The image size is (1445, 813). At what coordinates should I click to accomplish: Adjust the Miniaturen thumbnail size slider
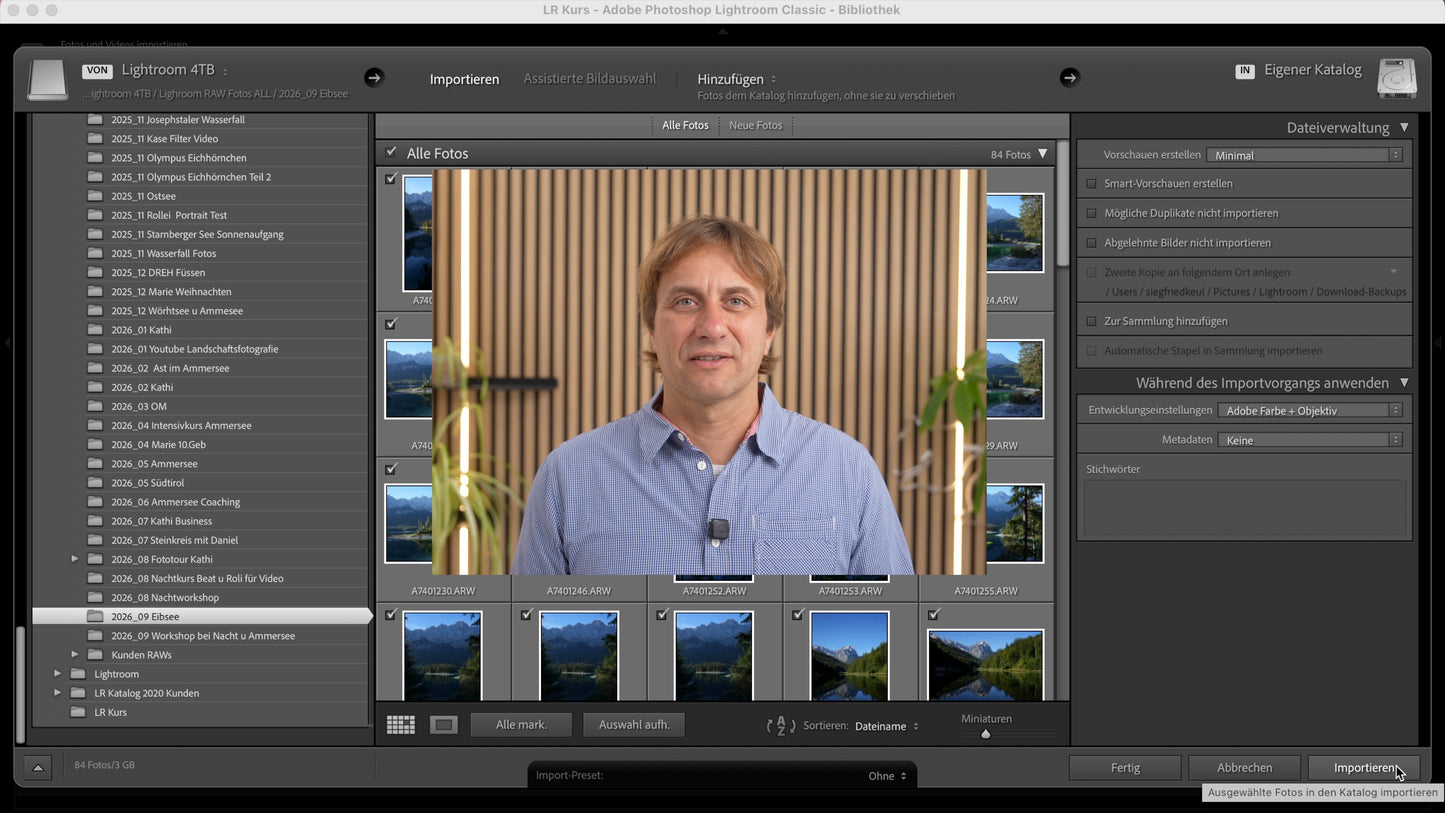click(986, 734)
